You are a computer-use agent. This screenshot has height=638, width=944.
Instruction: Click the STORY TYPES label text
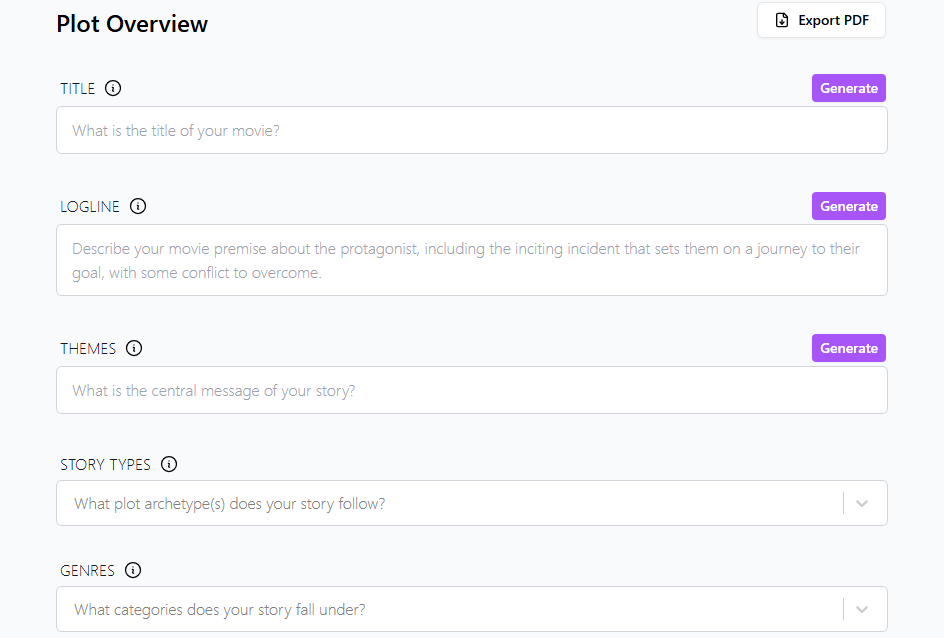(105, 465)
